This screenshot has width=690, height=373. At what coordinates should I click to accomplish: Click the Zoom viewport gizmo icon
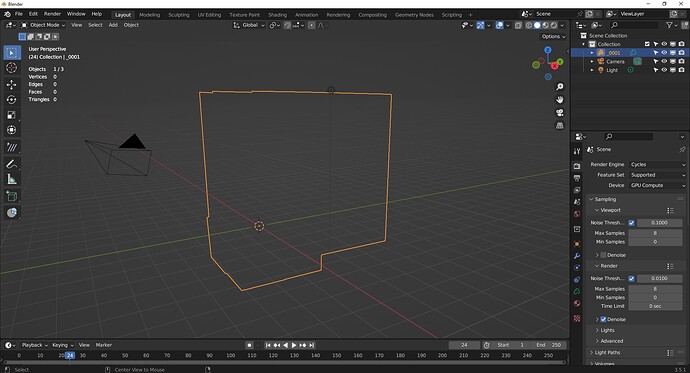pyautogui.click(x=560, y=87)
